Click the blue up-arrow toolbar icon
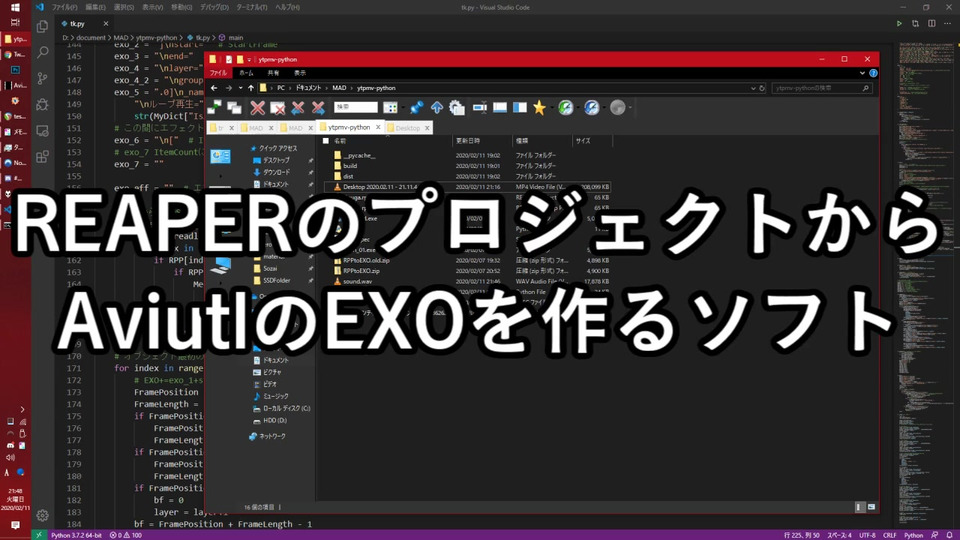The image size is (960, 540). pos(437,108)
